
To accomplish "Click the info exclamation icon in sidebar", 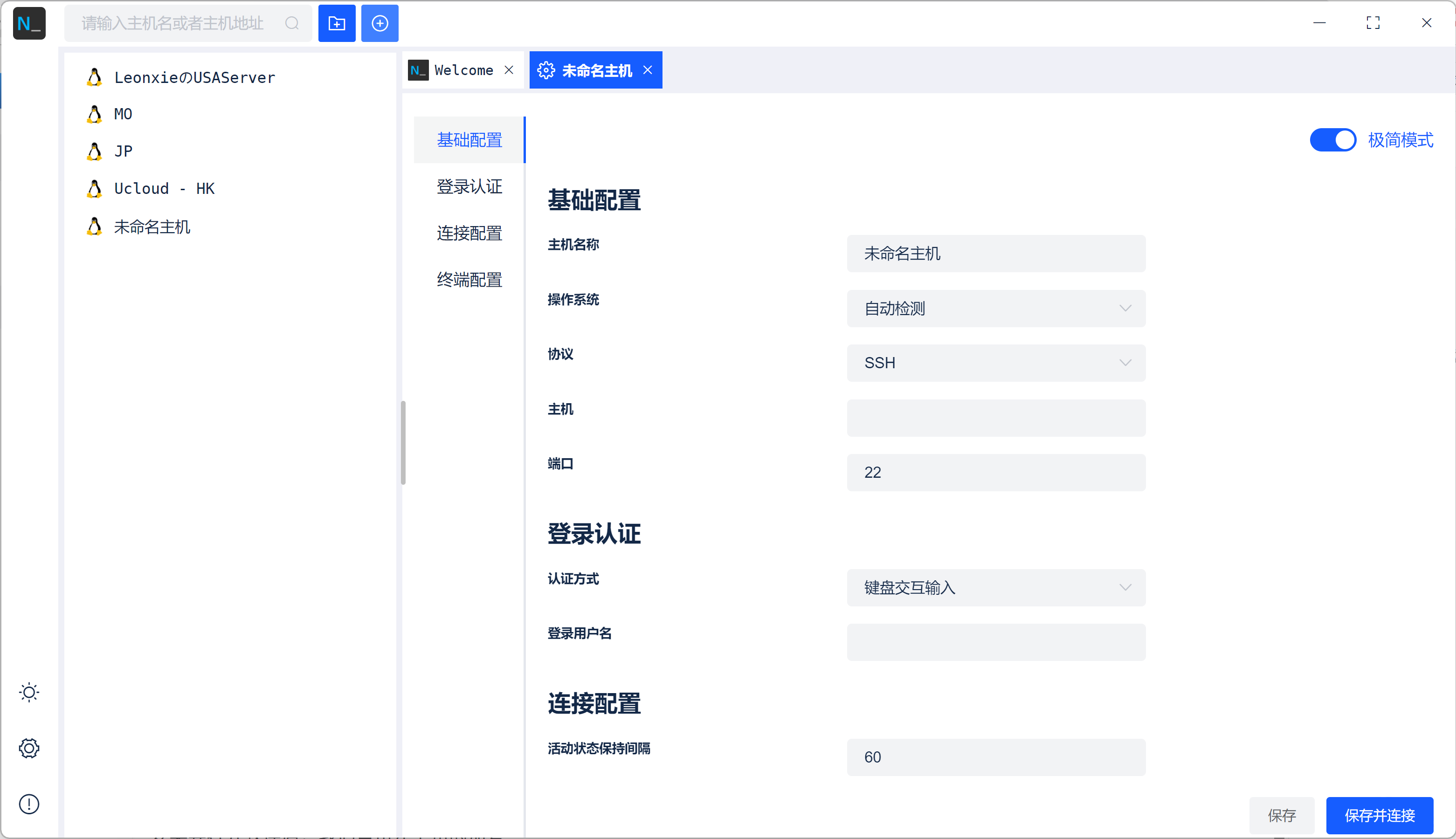I will coord(29,804).
